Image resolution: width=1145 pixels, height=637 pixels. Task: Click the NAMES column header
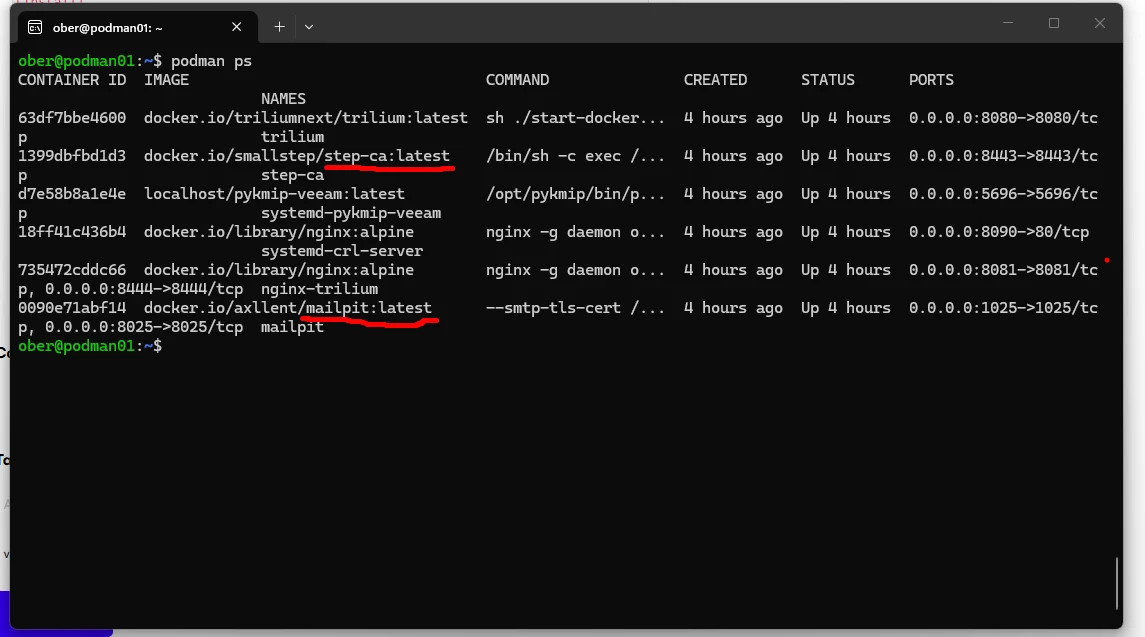coord(283,99)
